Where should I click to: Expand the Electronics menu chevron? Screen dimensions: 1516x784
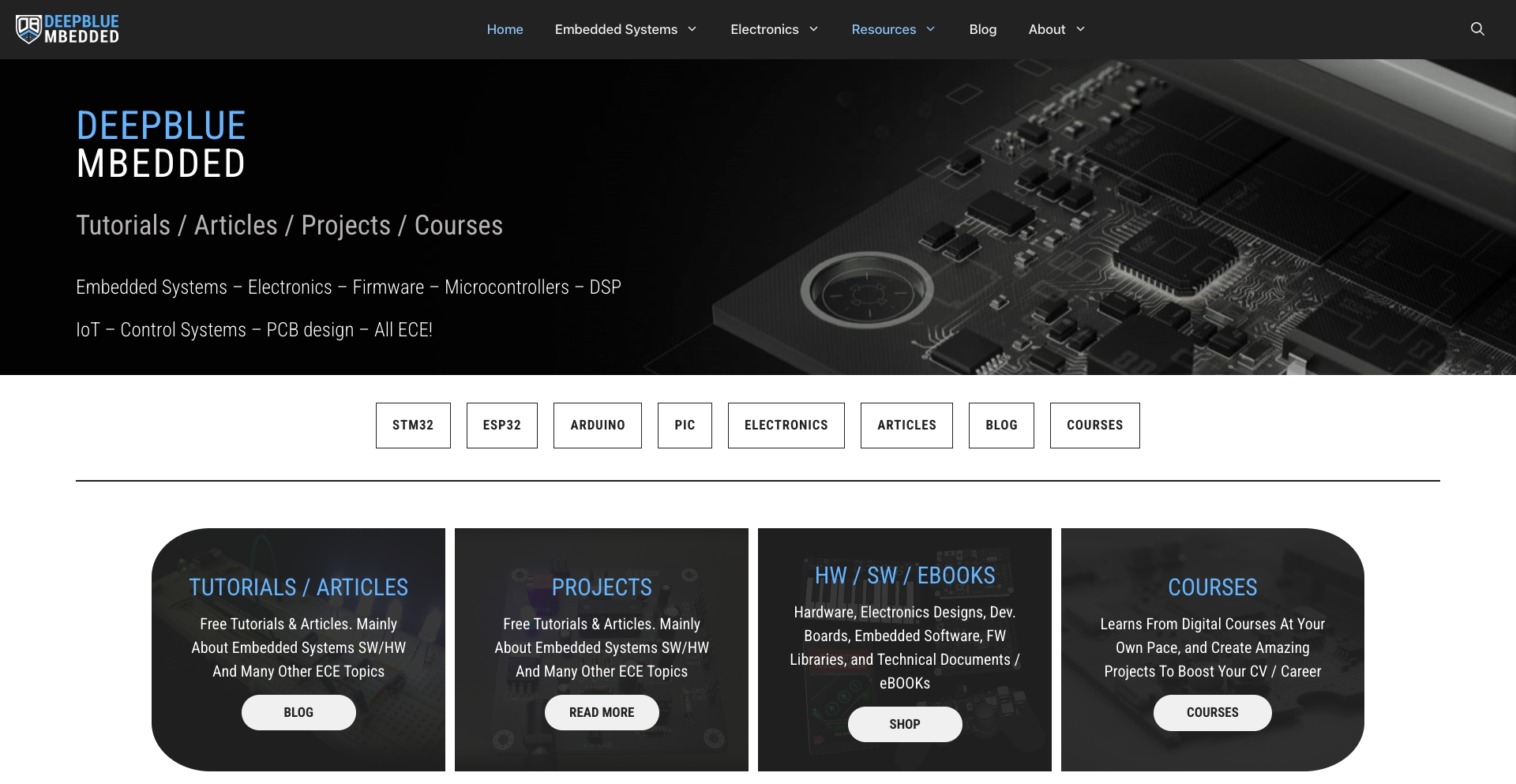(814, 29)
